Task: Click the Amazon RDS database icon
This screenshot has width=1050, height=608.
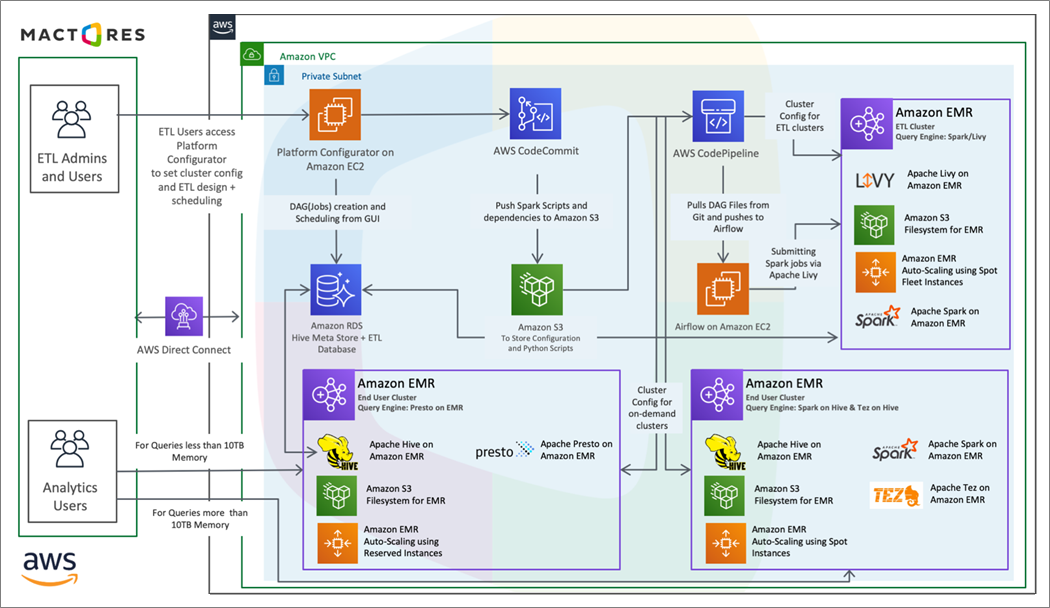Action: pos(335,289)
